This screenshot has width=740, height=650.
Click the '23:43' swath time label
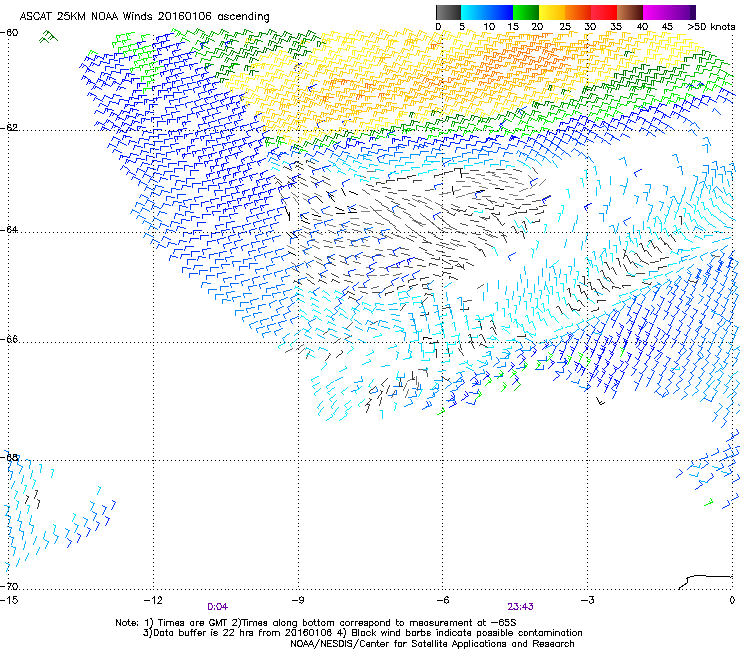[521, 607]
